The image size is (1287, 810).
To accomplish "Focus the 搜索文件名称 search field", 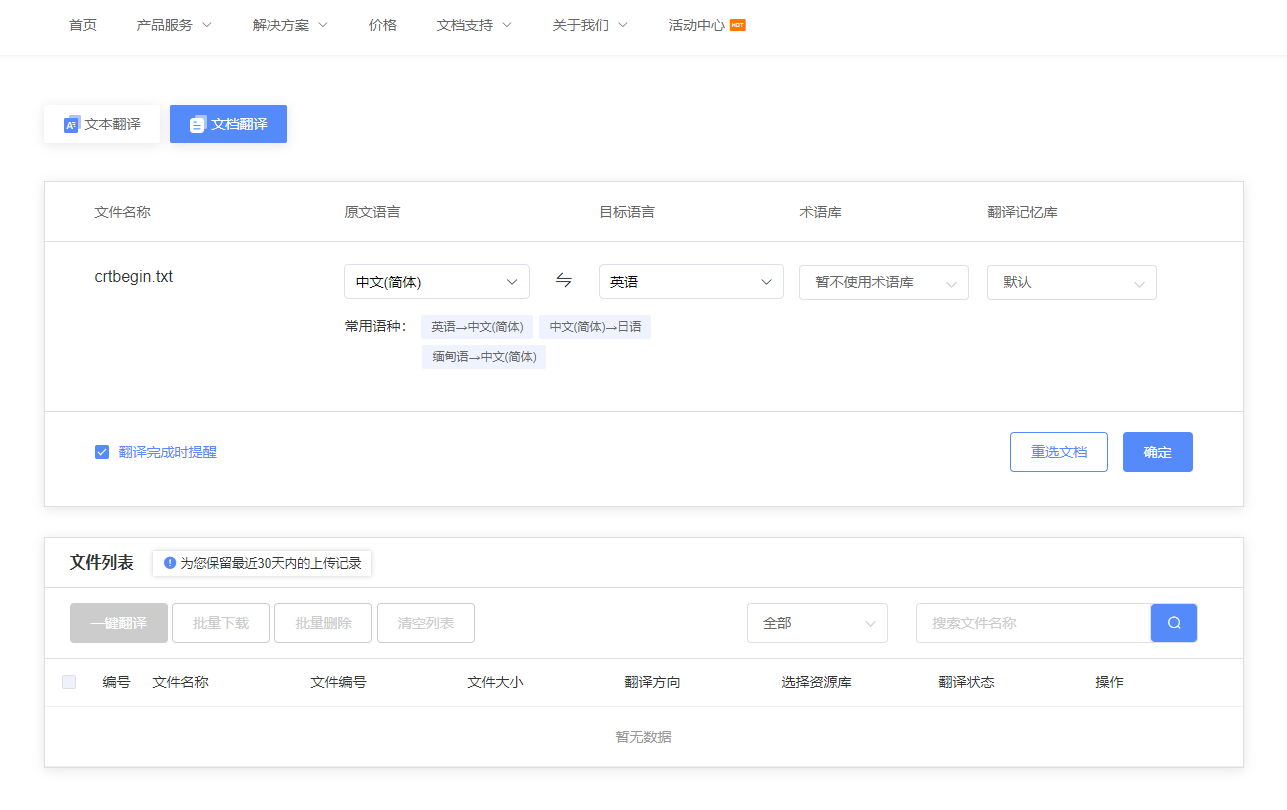I will pos(1032,623).
